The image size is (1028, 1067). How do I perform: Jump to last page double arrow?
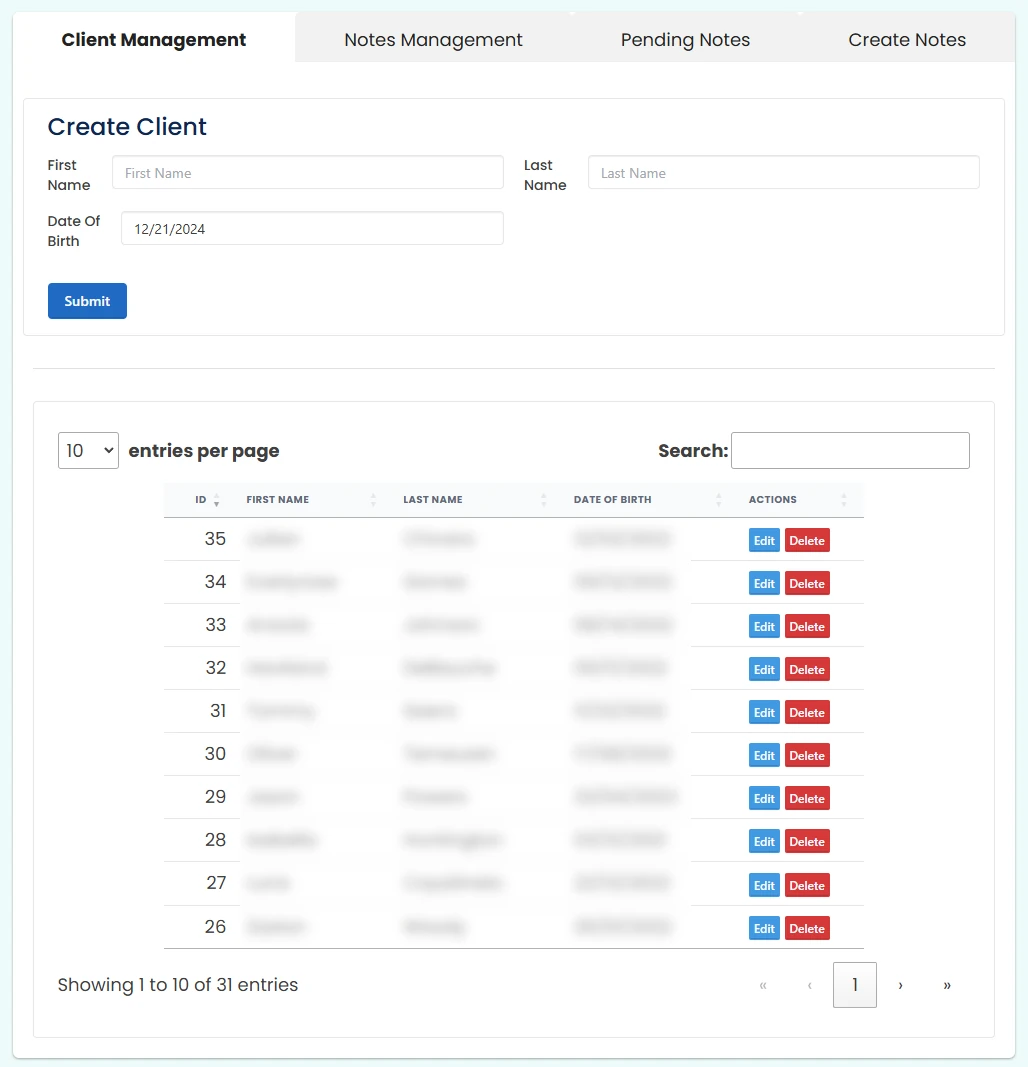946,985
